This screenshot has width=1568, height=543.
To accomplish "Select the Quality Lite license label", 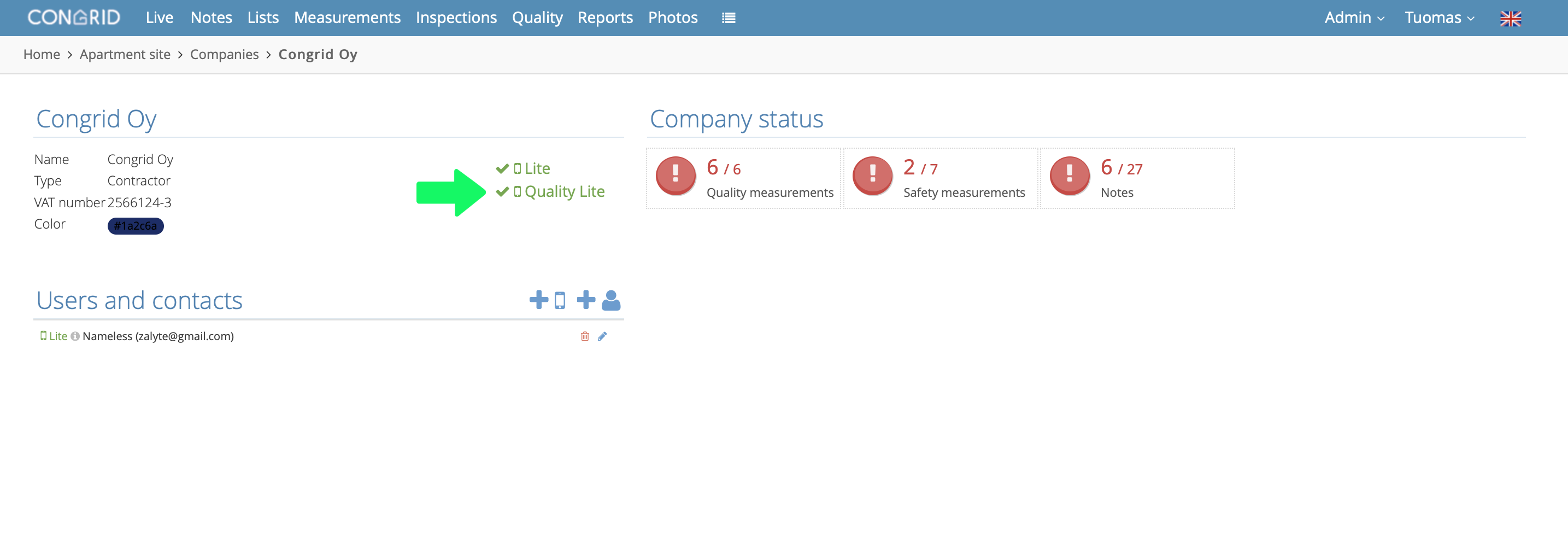I will point(564,192).
